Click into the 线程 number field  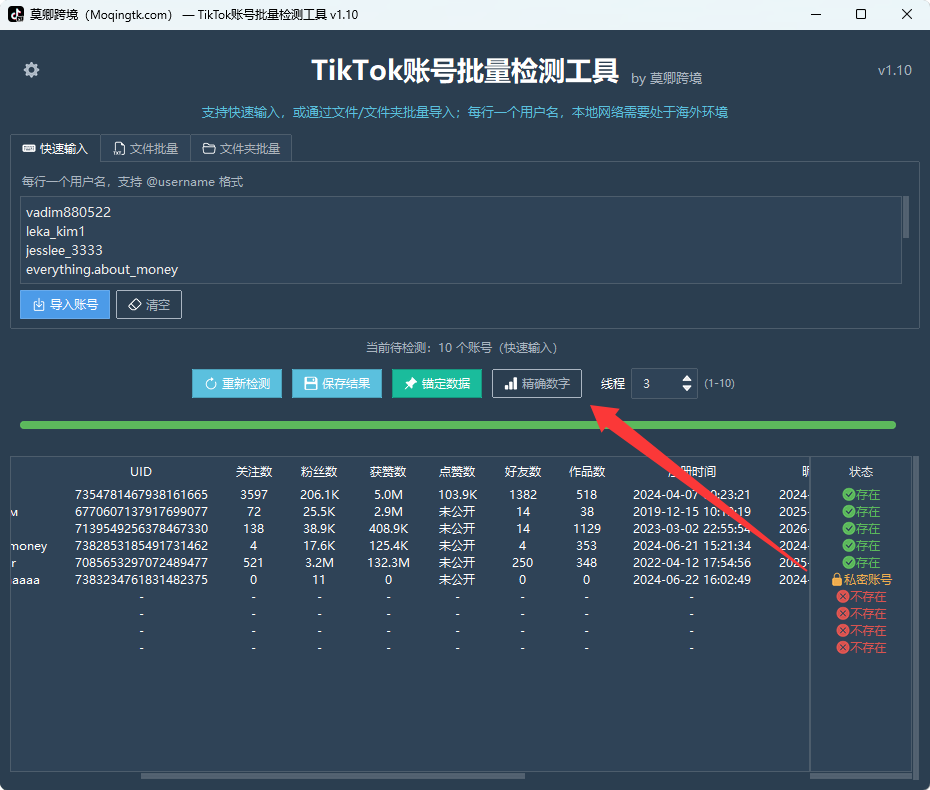(x=657, y=384)
